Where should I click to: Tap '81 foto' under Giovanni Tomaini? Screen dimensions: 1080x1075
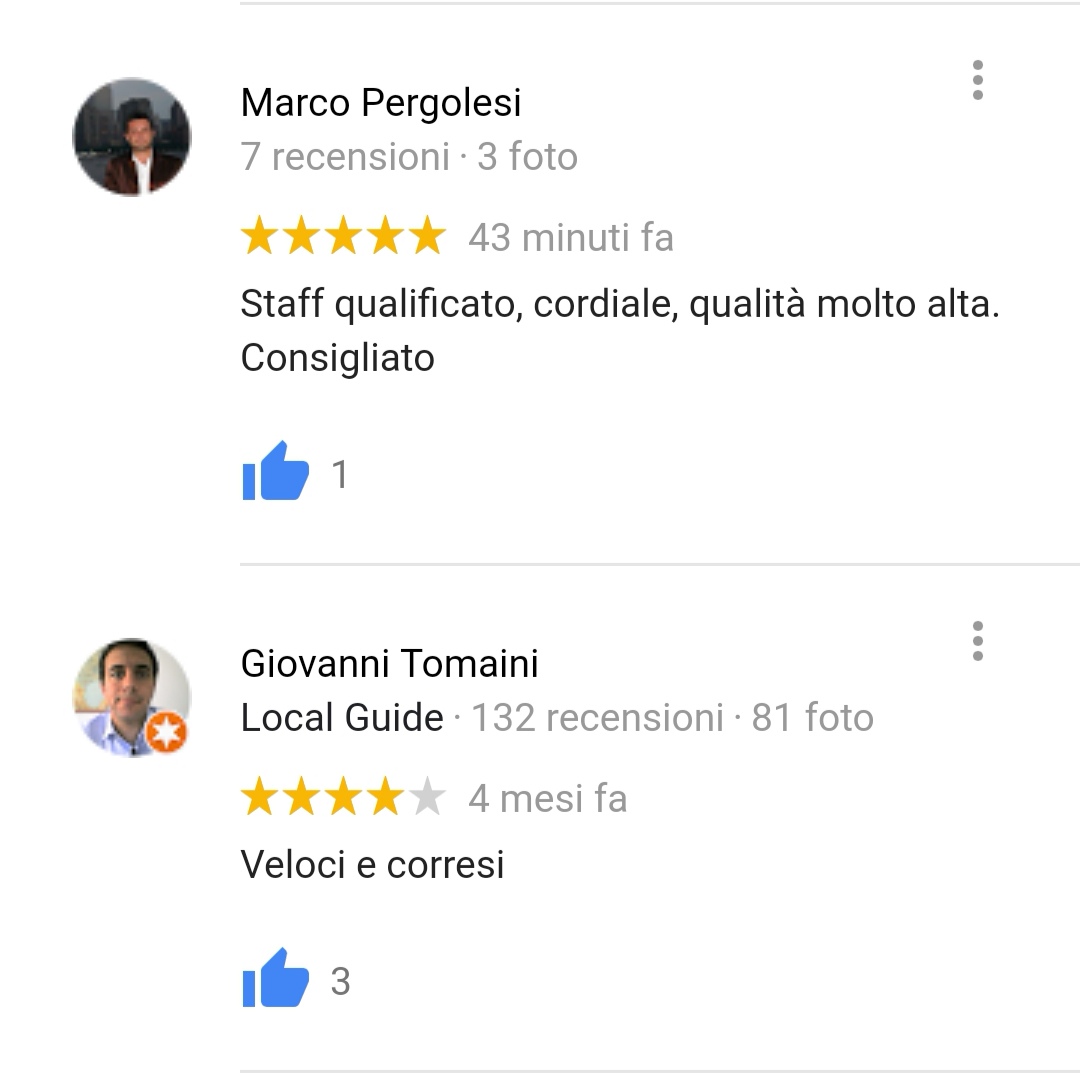click(813, 718)
